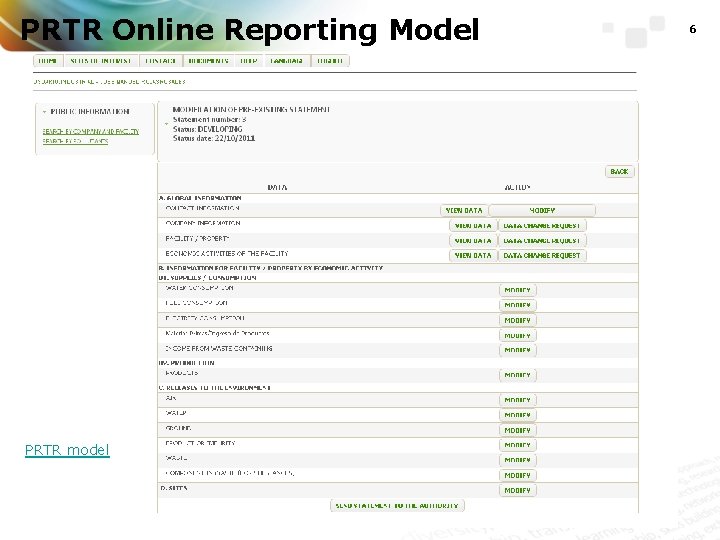Open the Home tab

pyautogui.click(x=48, y=61)
